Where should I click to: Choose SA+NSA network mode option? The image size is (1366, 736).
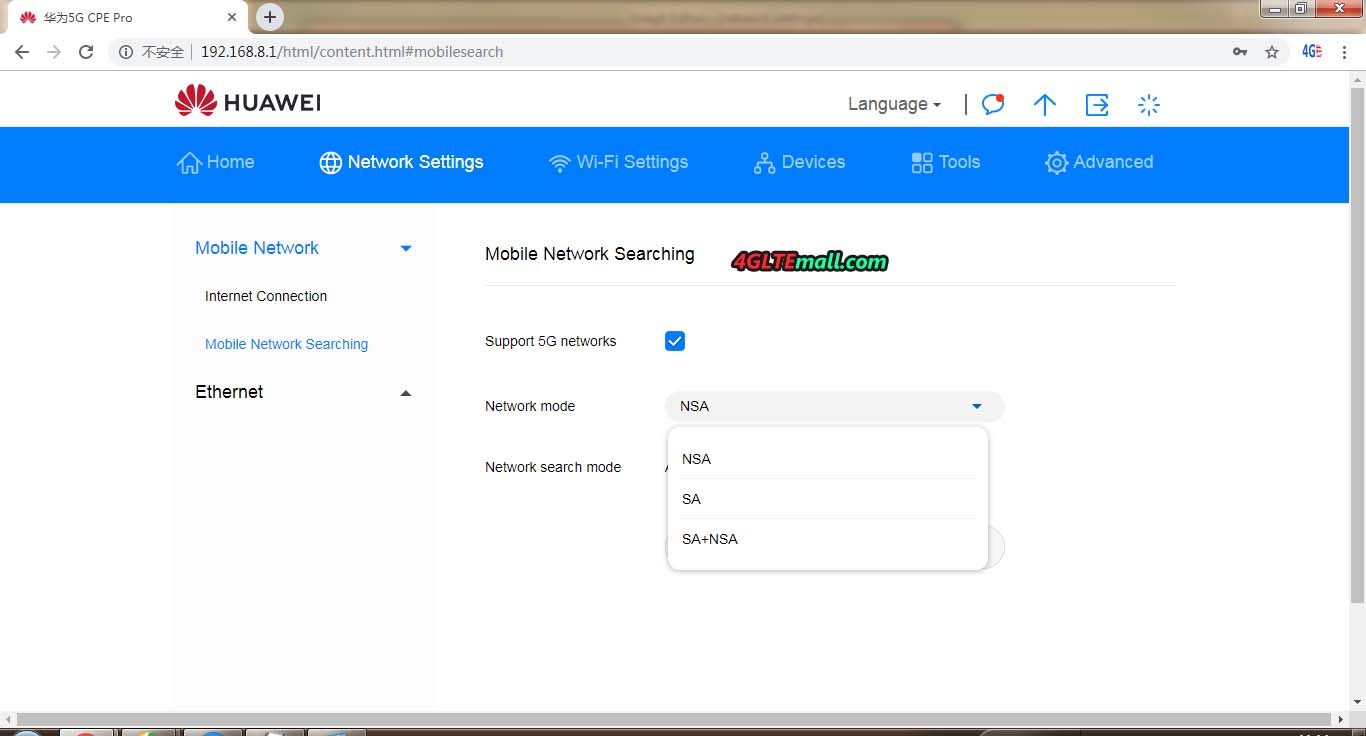[x=710, y=539]
